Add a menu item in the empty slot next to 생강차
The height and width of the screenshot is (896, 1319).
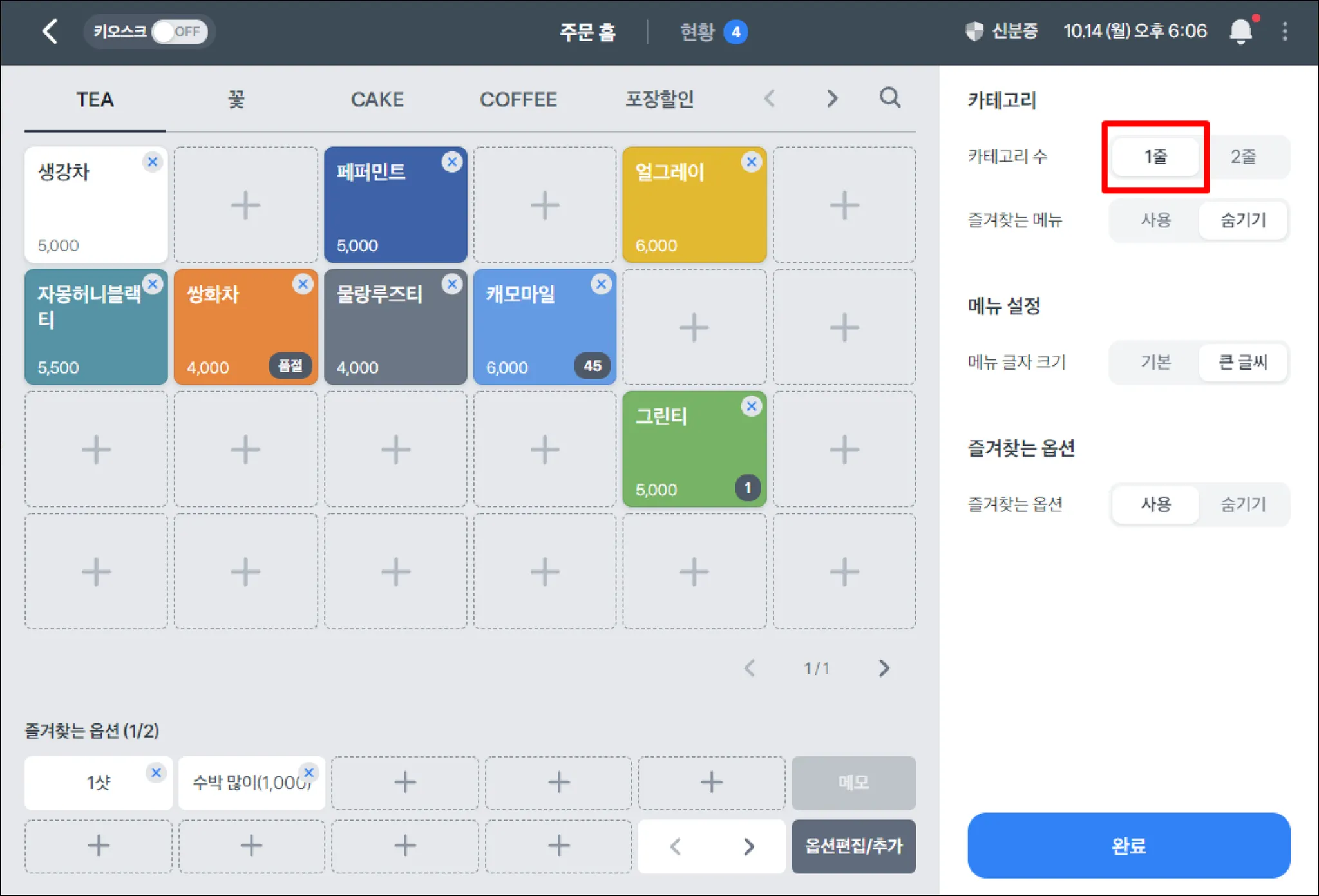tap(245, 205)
